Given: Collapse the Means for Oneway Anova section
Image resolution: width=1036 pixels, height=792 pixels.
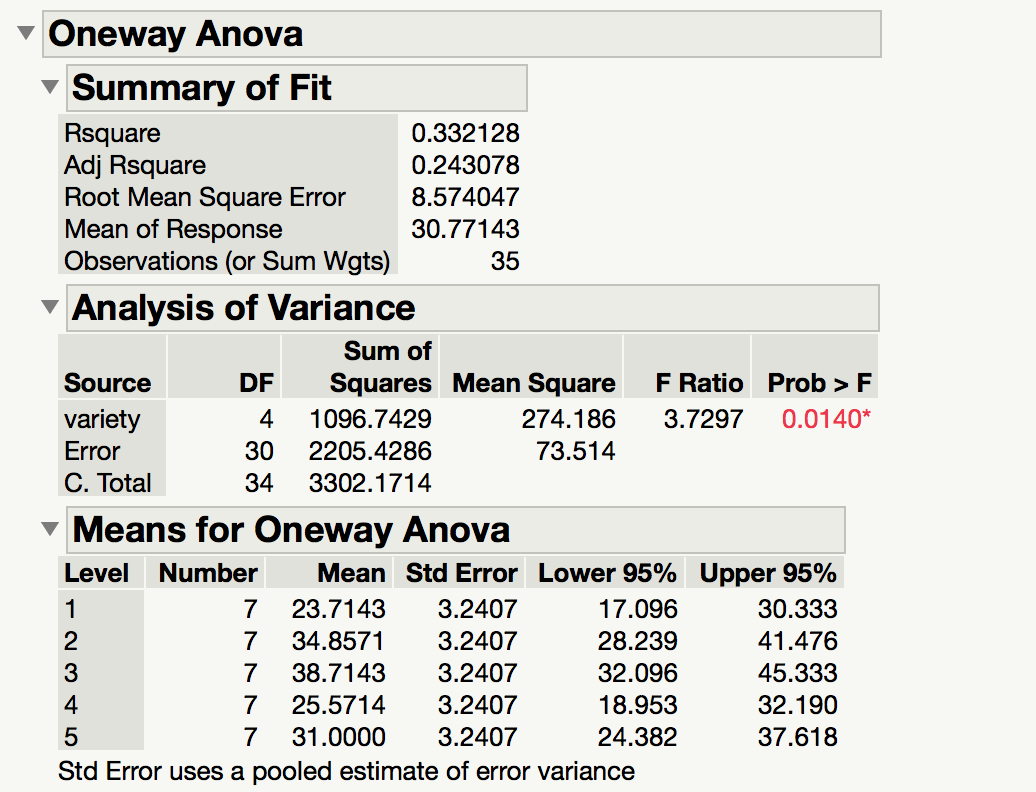Looking at the screenshot, I should tap(49, 530).
